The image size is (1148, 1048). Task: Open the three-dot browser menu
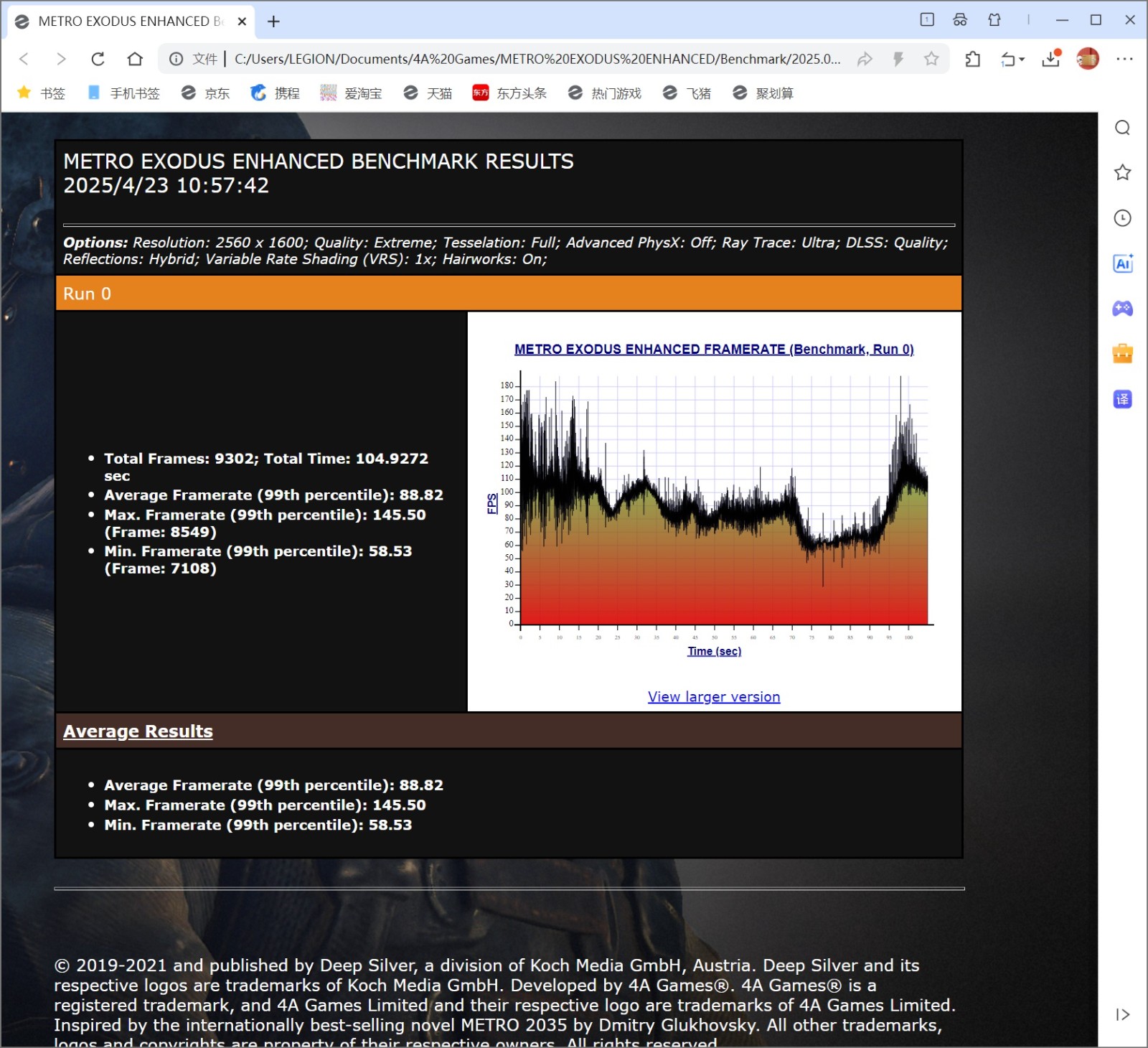pyautogui.click(x=1124, y=59)
